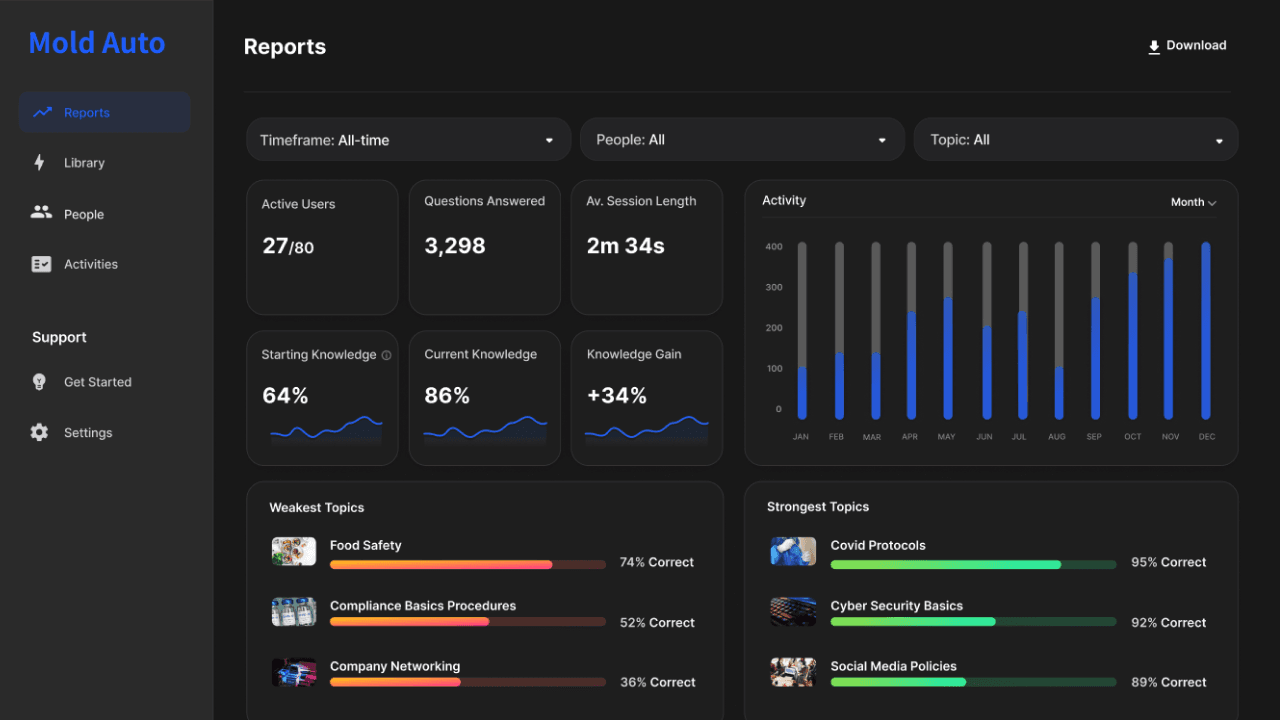Click the Cyber Security Basics thumbnail

pos(793,612)
